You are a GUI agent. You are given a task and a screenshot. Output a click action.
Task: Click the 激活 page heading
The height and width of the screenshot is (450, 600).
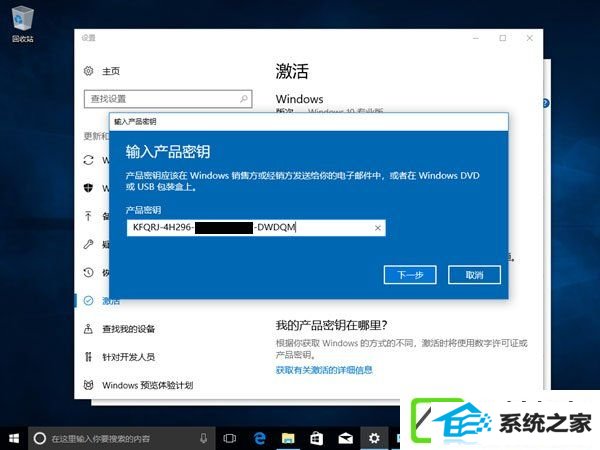292,72
